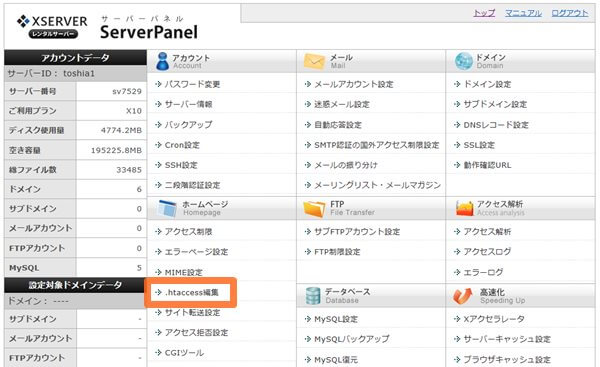
Task: Open アクセス制限 under Homepage
Action: click(x=188, y=232)
